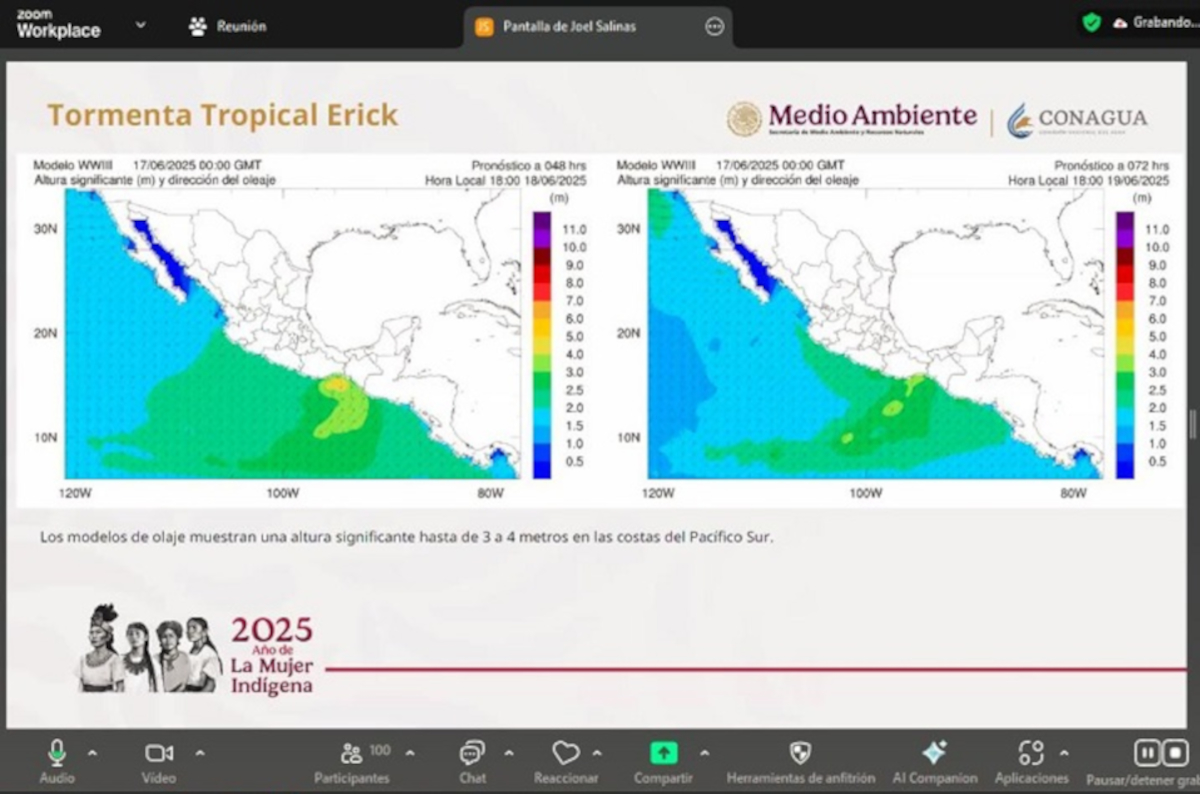Pause the recording
This screenshot has height=794, width=1200.
coord(1147,753)
